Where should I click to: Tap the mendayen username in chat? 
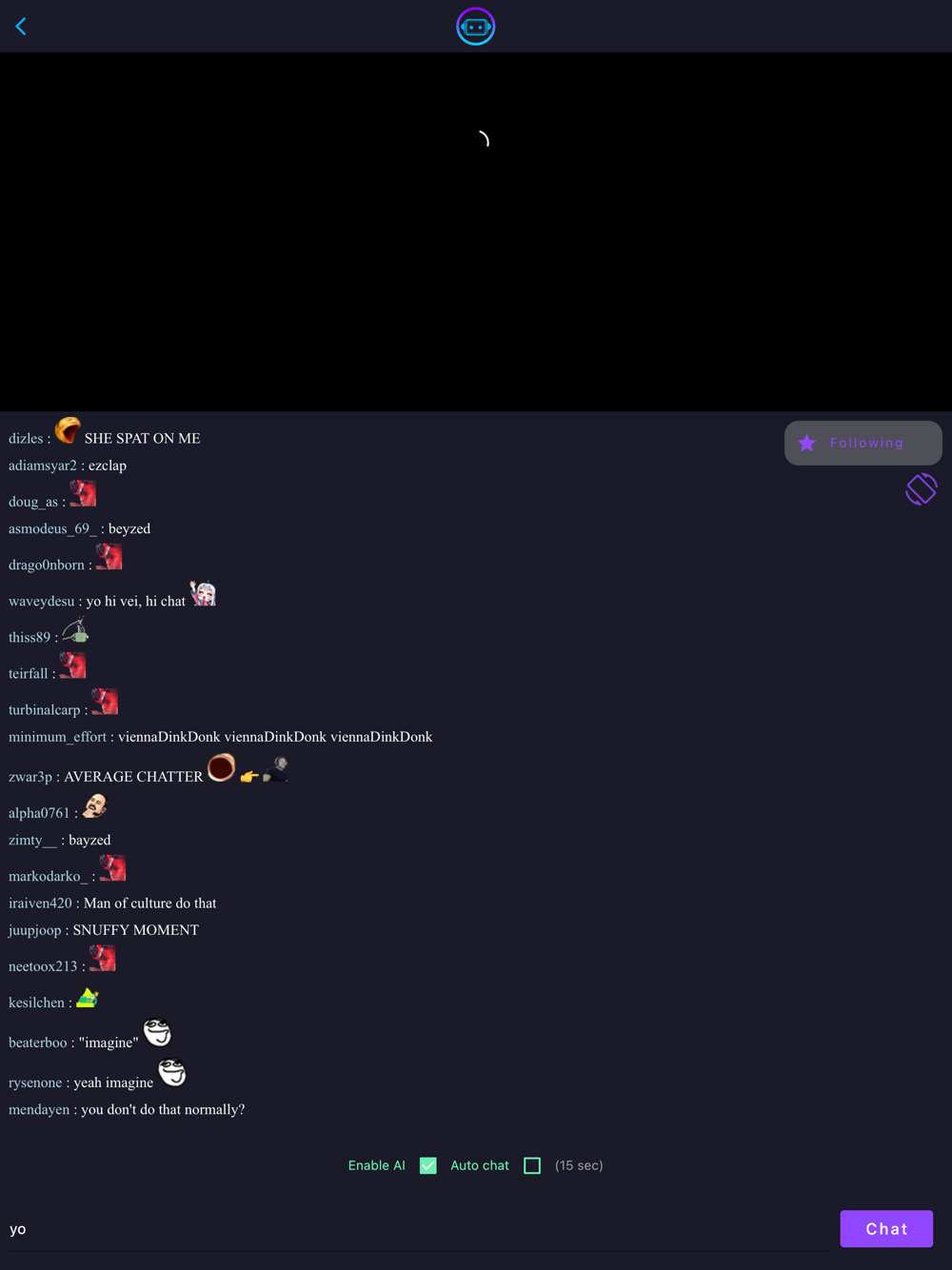[39, 1109]
